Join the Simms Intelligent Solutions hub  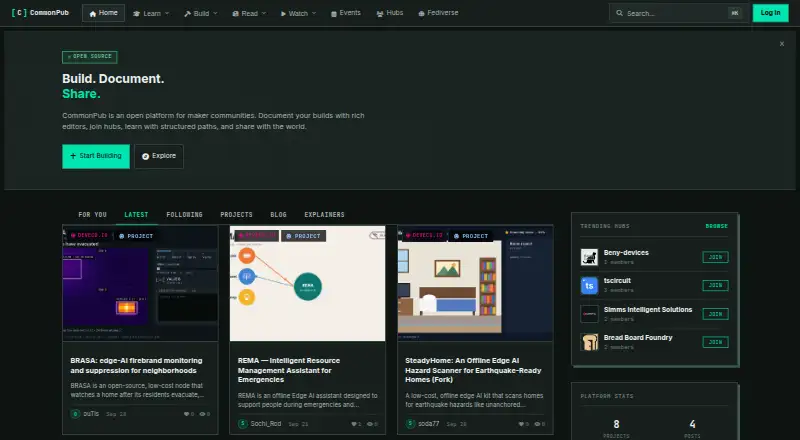pos(715,314)
